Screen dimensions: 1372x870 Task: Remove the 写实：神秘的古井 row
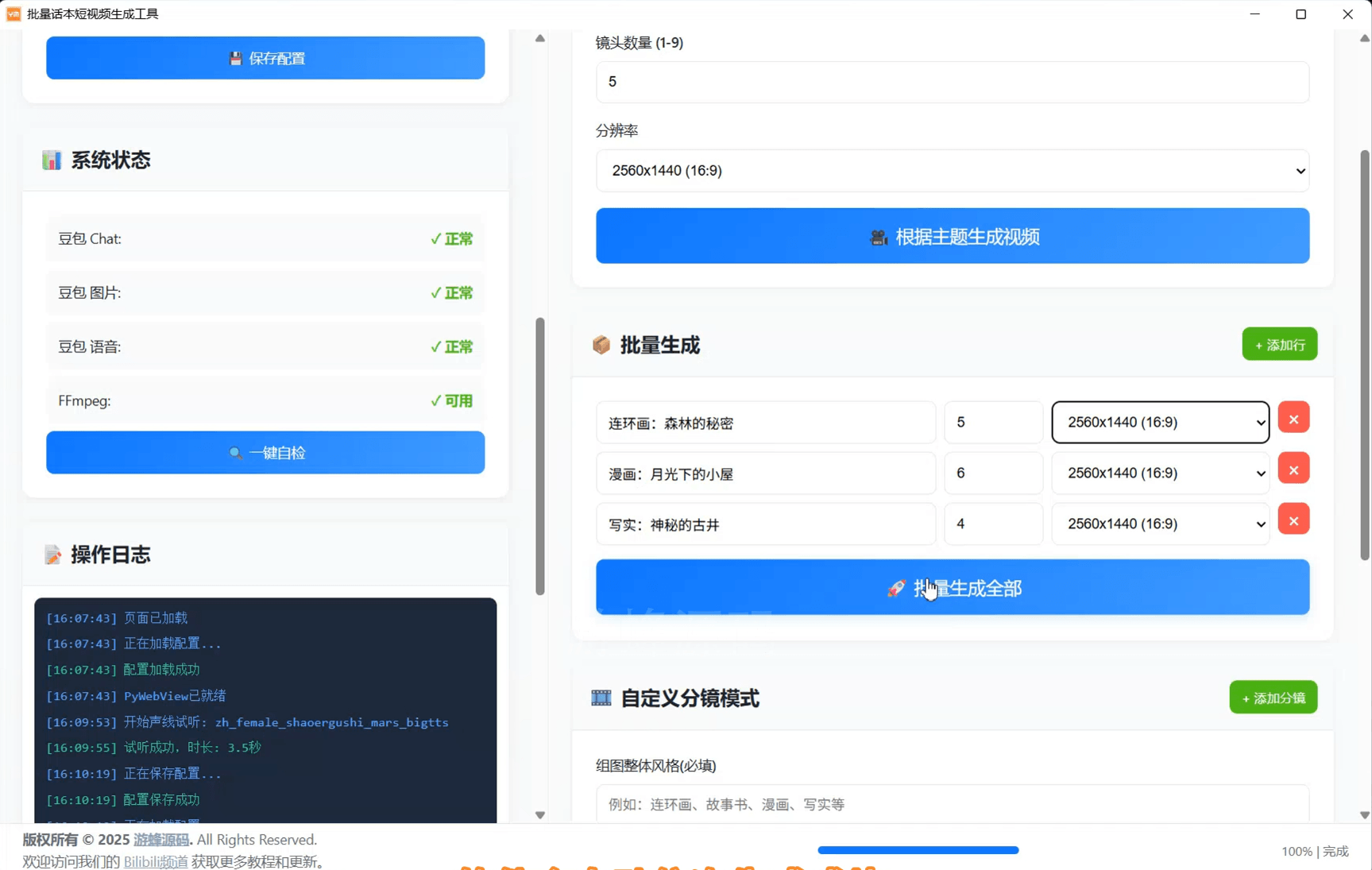point(1293,520)
